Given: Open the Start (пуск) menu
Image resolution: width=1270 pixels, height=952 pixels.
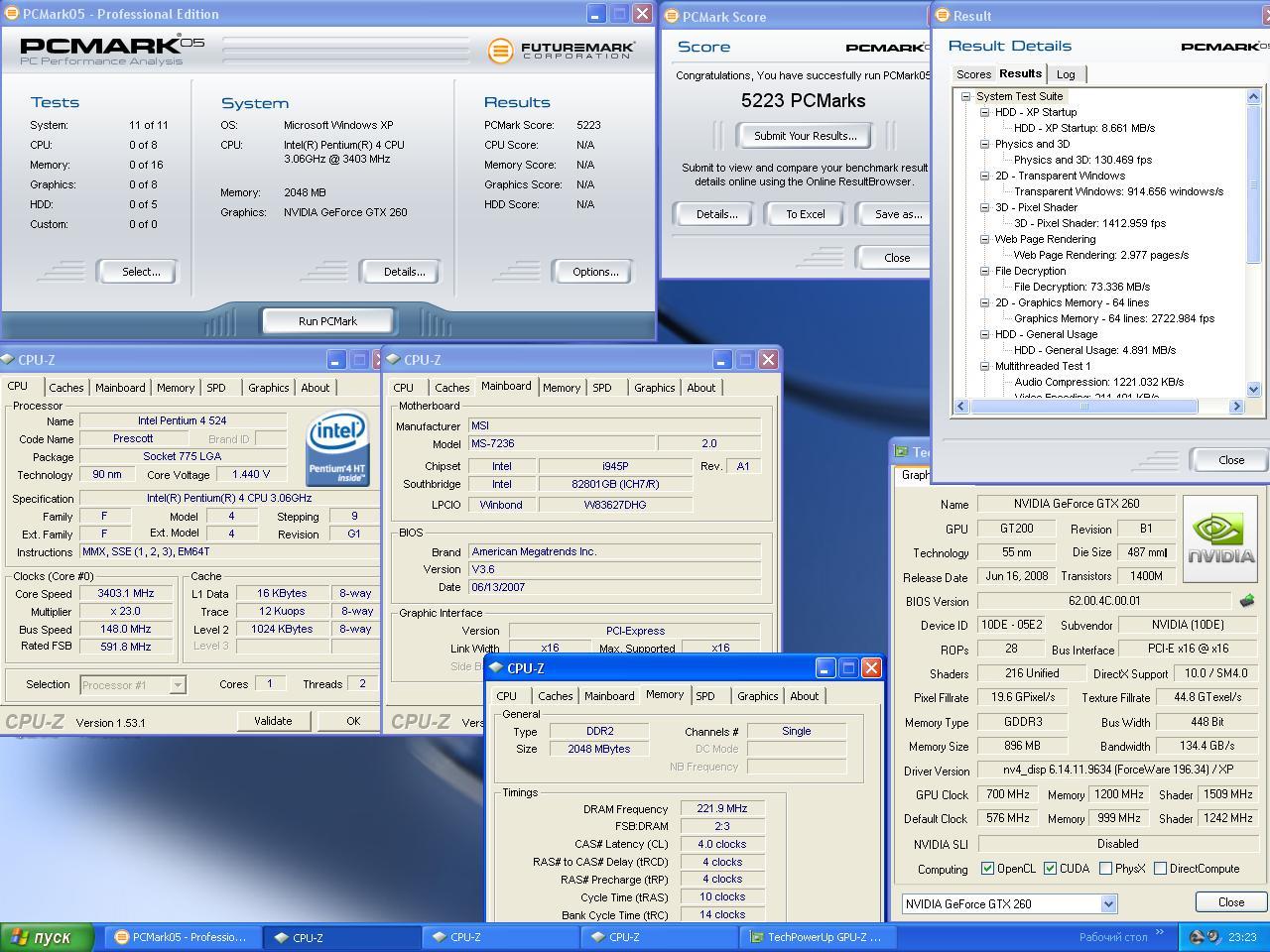Looking at the screenshot, I should click(47, 937).
